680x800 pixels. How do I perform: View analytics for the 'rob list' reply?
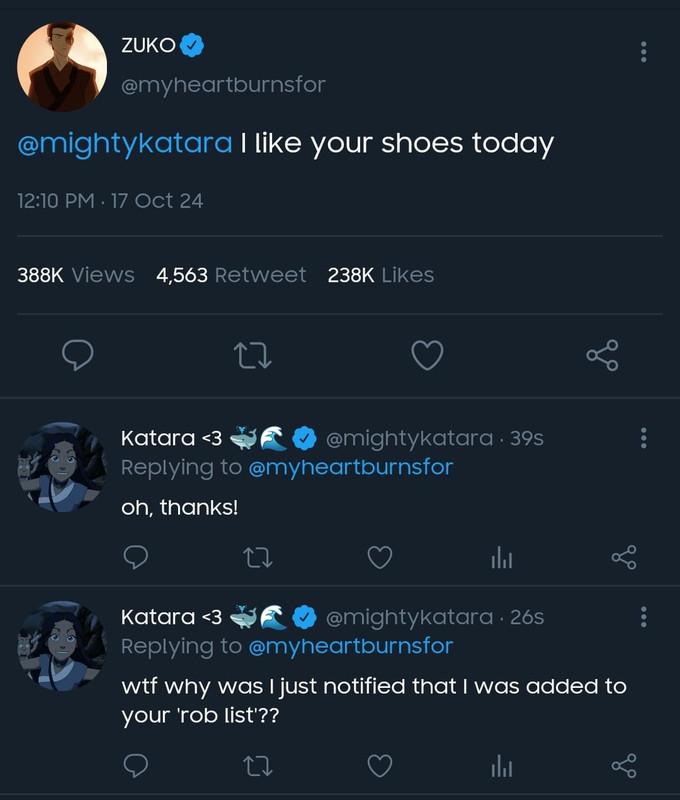501,766
